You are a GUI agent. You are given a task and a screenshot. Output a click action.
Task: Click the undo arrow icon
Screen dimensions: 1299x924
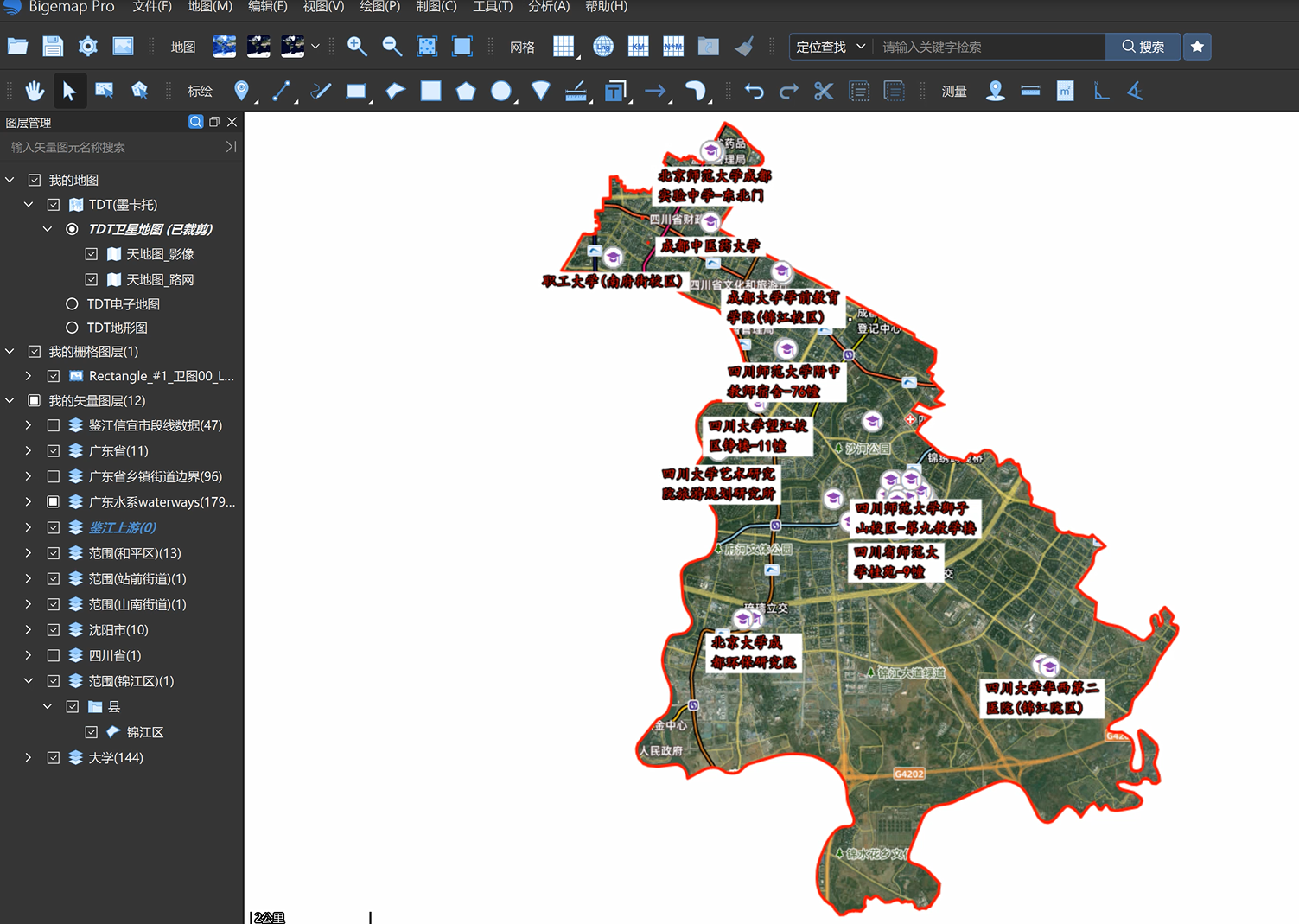pyautogui.click(x=755, y=91)
